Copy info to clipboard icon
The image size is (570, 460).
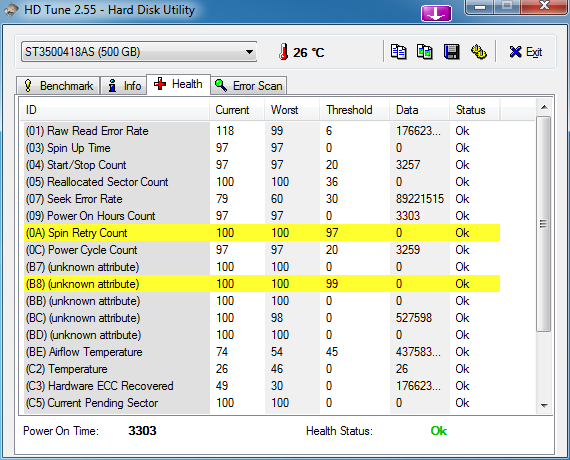399,52
